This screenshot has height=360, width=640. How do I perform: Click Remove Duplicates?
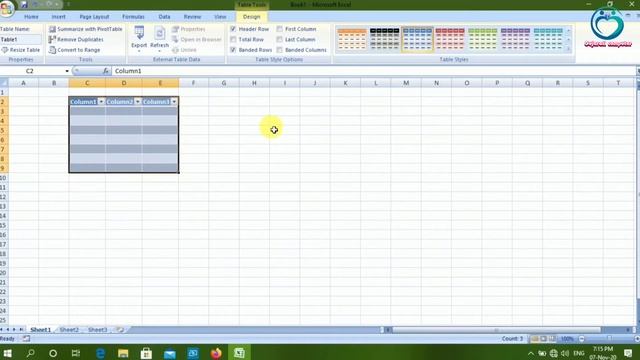pyautogui.click(x=76, y=40)
